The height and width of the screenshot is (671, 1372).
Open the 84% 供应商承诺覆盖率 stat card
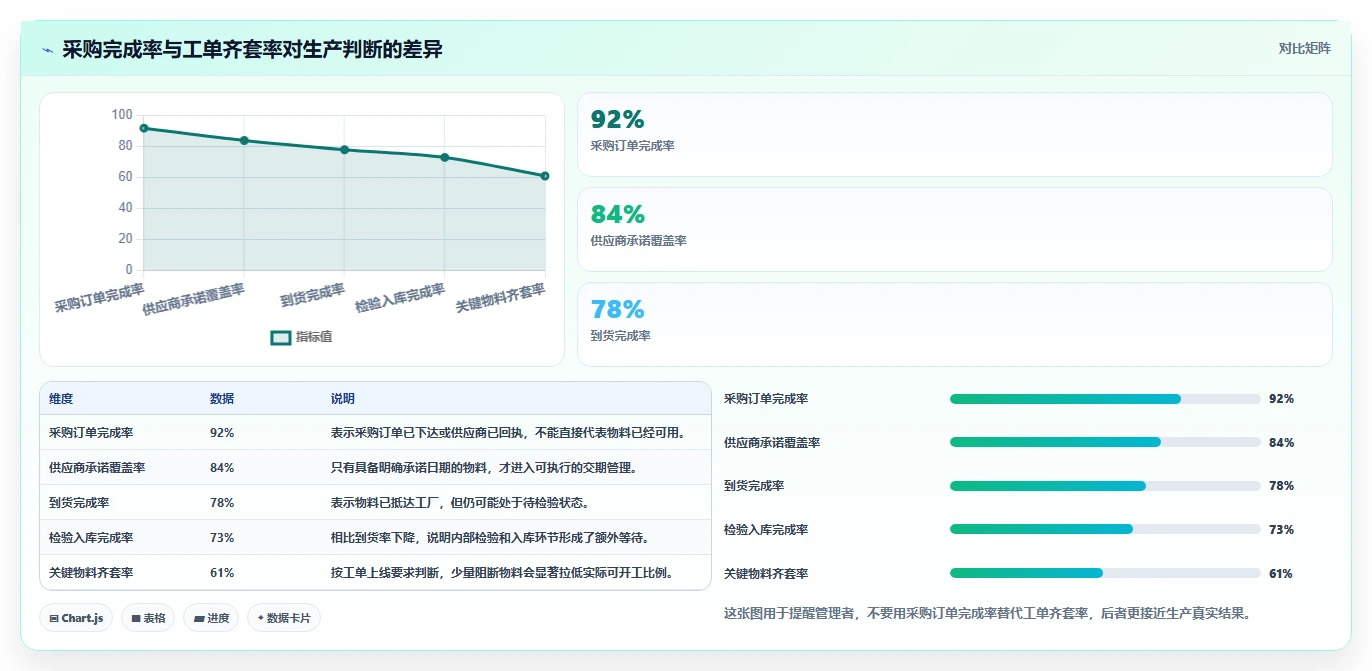point(955,229)
